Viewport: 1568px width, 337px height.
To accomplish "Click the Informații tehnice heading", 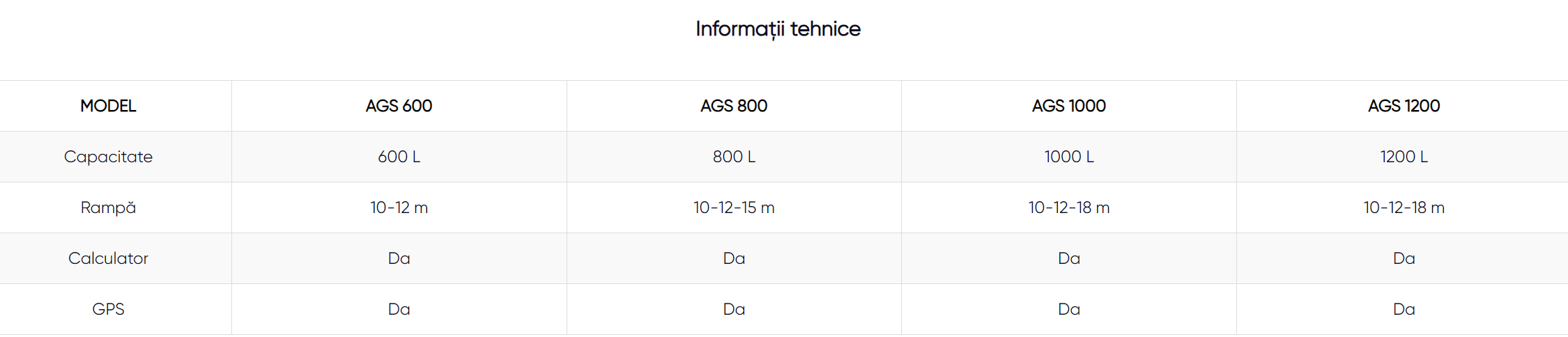I will click(x=778, y=29).
